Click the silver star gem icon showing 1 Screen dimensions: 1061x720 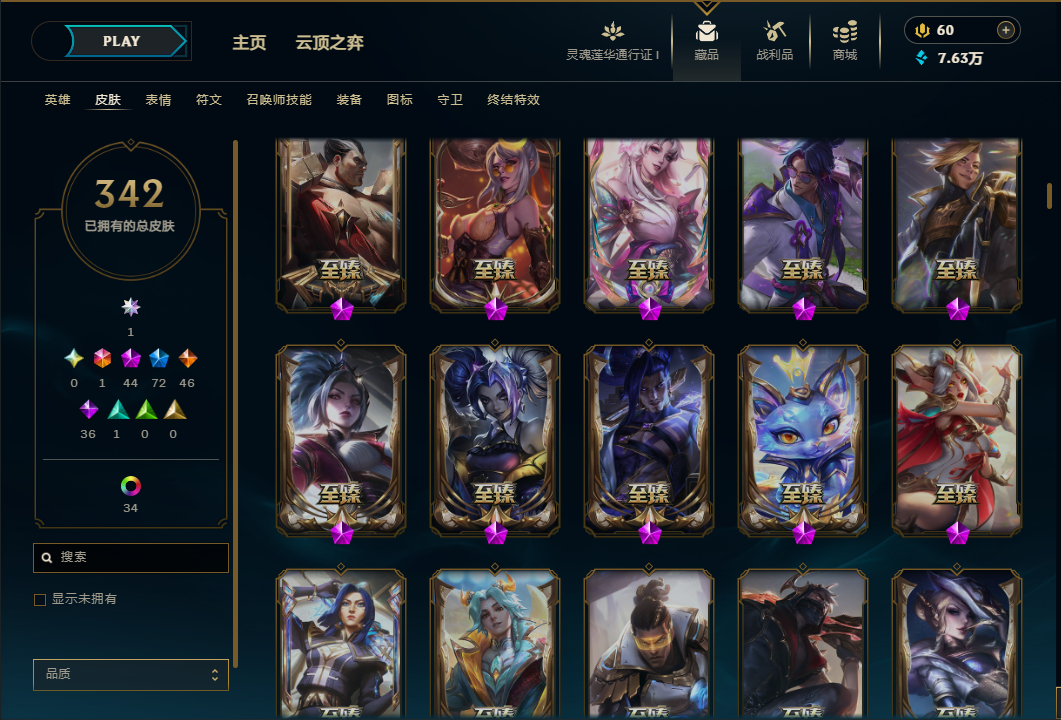131,307
